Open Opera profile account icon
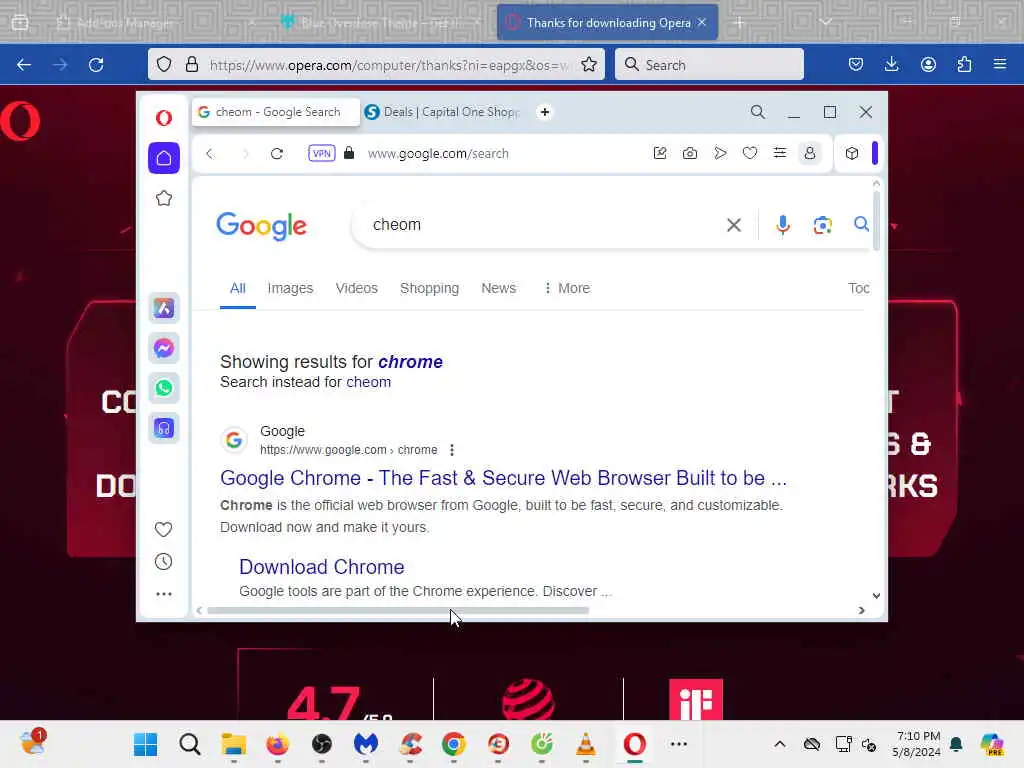Image resolution: width=1024 pixels, height=768 pixels. click(x=810, y=153)
